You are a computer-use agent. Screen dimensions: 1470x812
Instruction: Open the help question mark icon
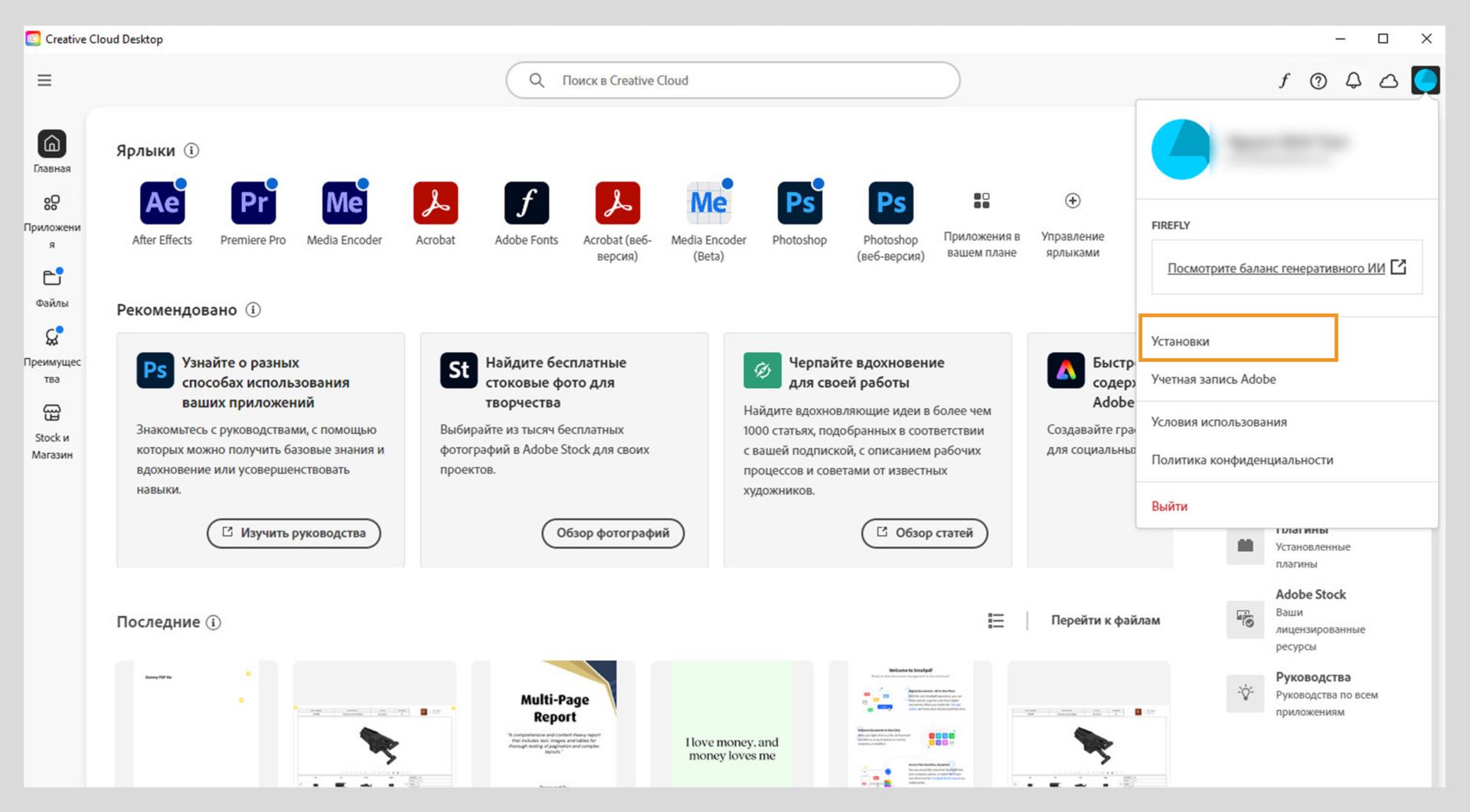(1318, 80)
